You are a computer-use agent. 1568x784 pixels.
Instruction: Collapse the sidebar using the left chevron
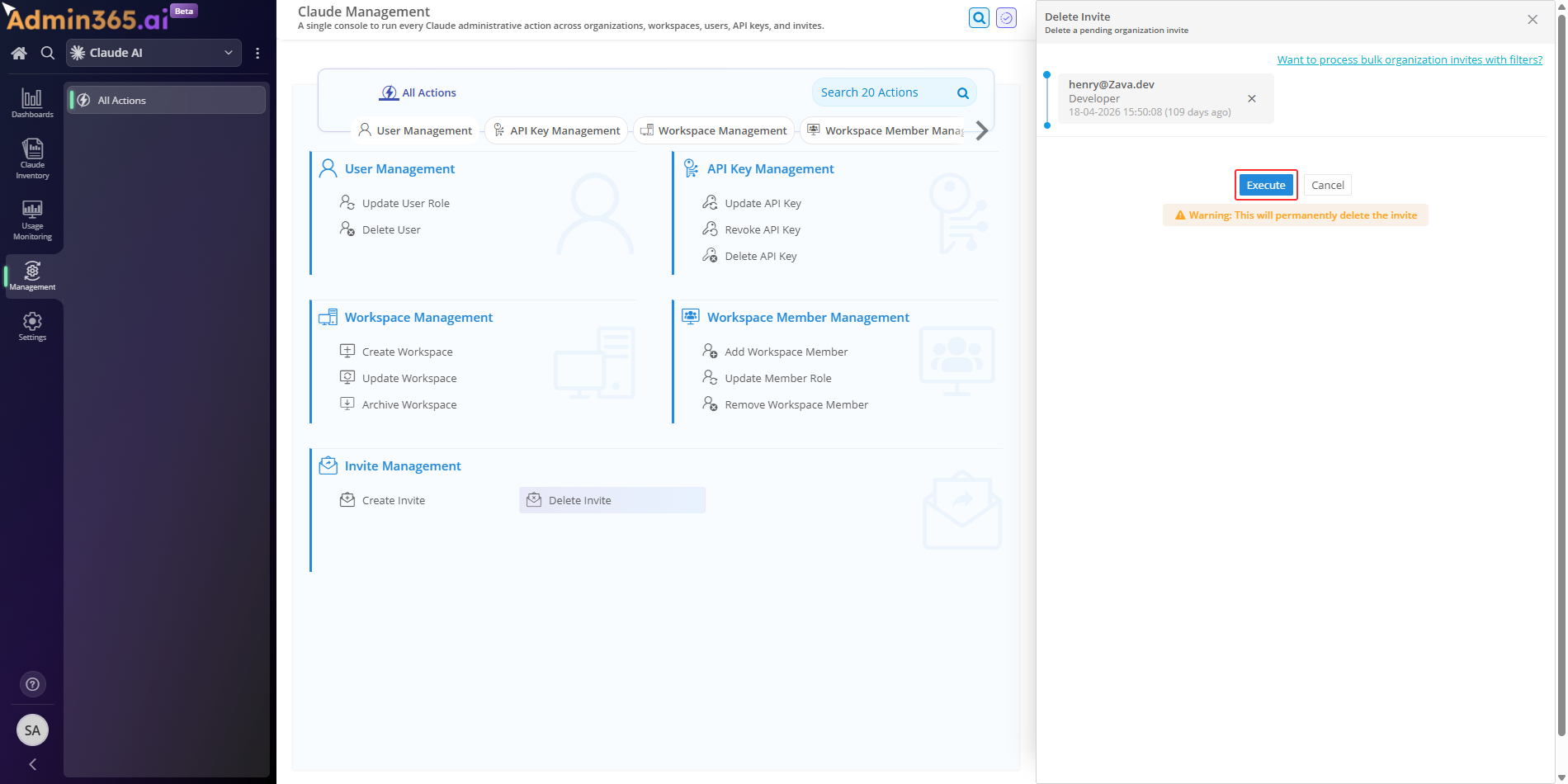coord(32,764)
